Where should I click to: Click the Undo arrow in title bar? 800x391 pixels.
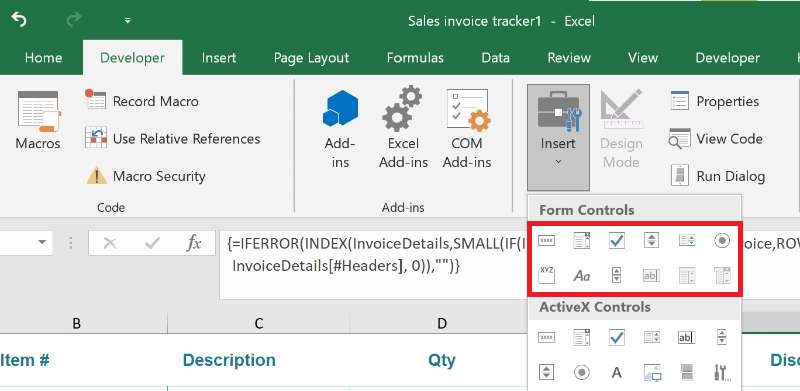[x=19, y=21]
